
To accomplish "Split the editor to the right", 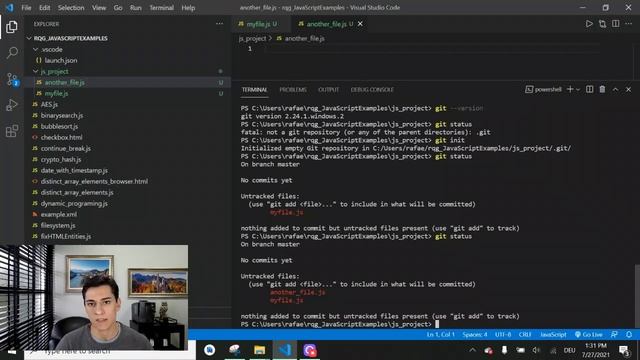I will pyautogui.click(x=616, y=24).
